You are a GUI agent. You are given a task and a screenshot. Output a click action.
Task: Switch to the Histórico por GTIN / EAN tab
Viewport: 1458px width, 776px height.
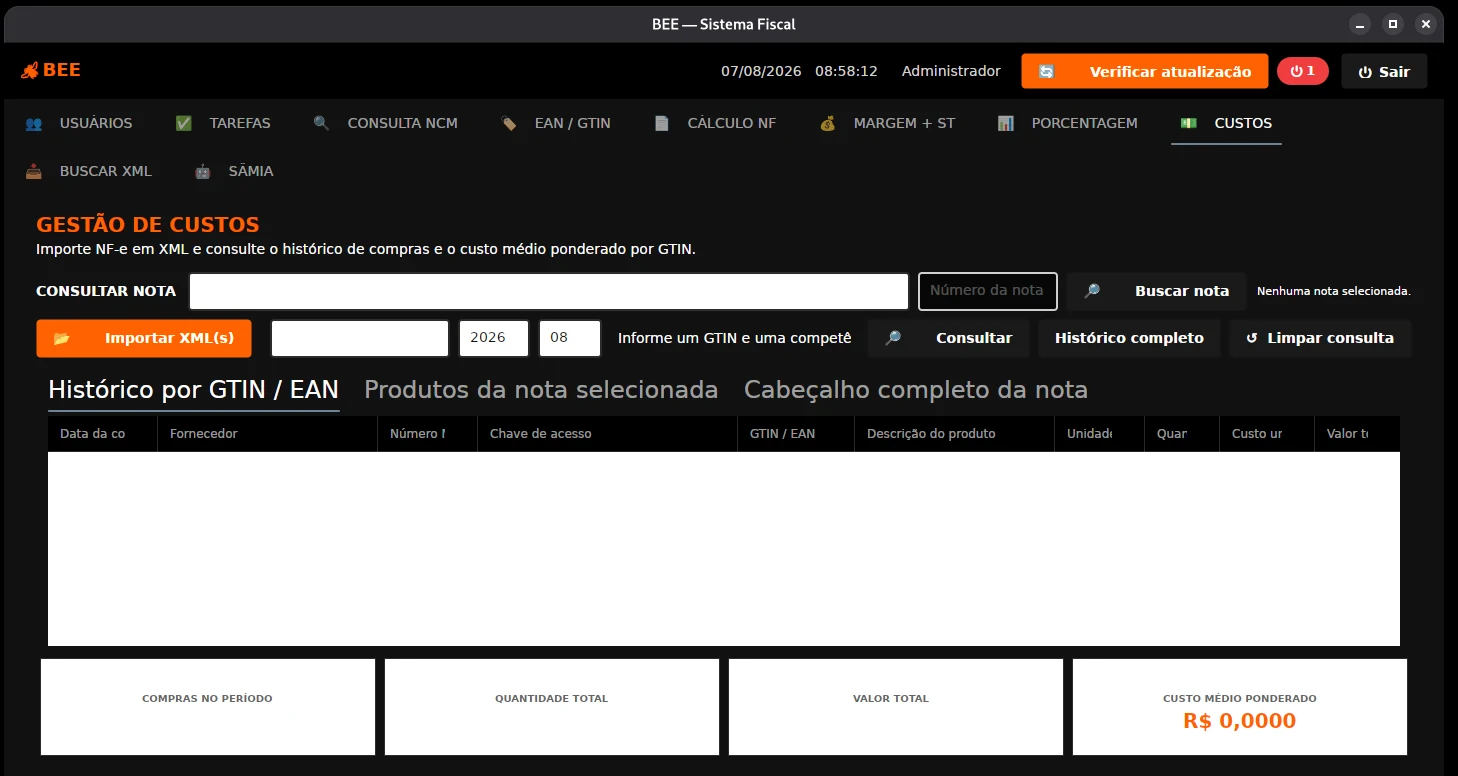194,390
